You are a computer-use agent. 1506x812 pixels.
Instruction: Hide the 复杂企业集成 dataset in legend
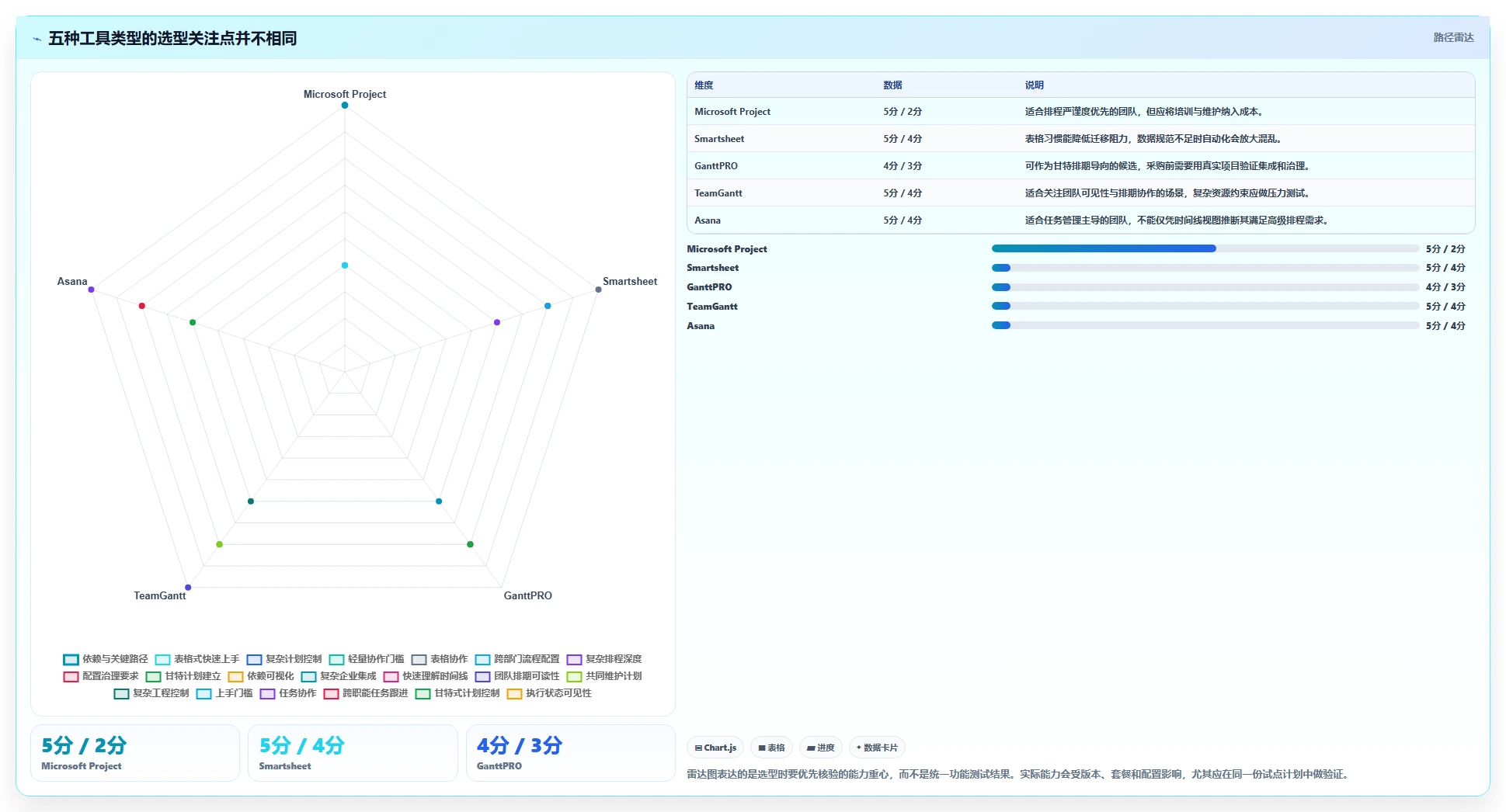pos(339,676)
